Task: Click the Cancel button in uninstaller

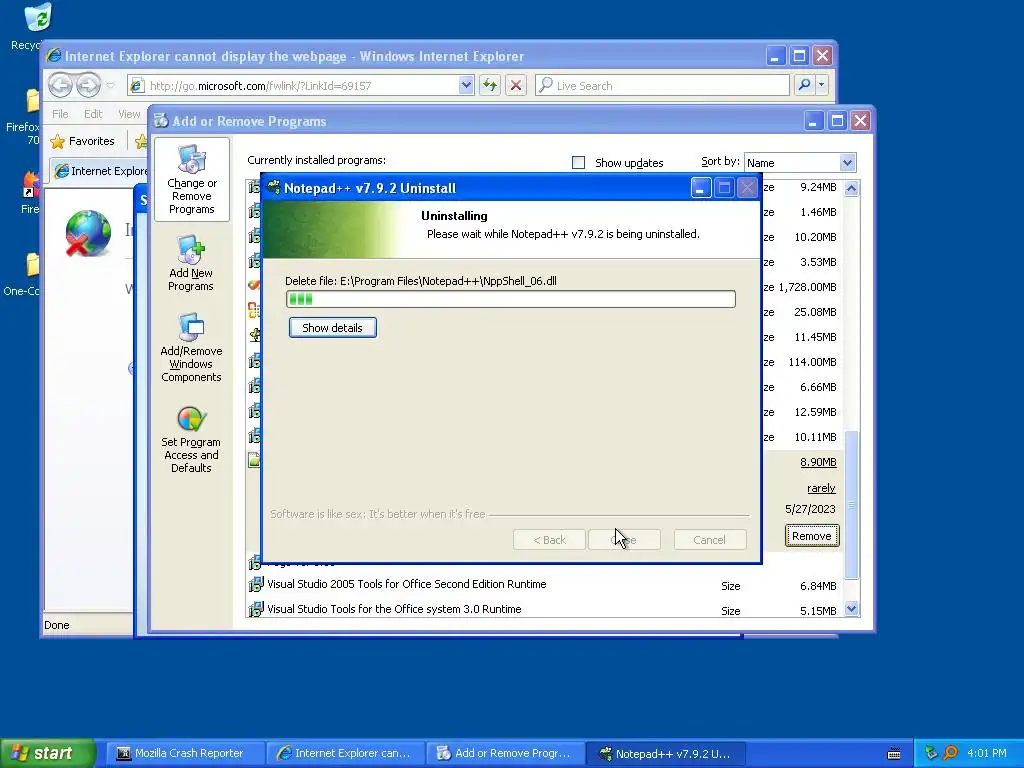Action: [x=709, y=540]
